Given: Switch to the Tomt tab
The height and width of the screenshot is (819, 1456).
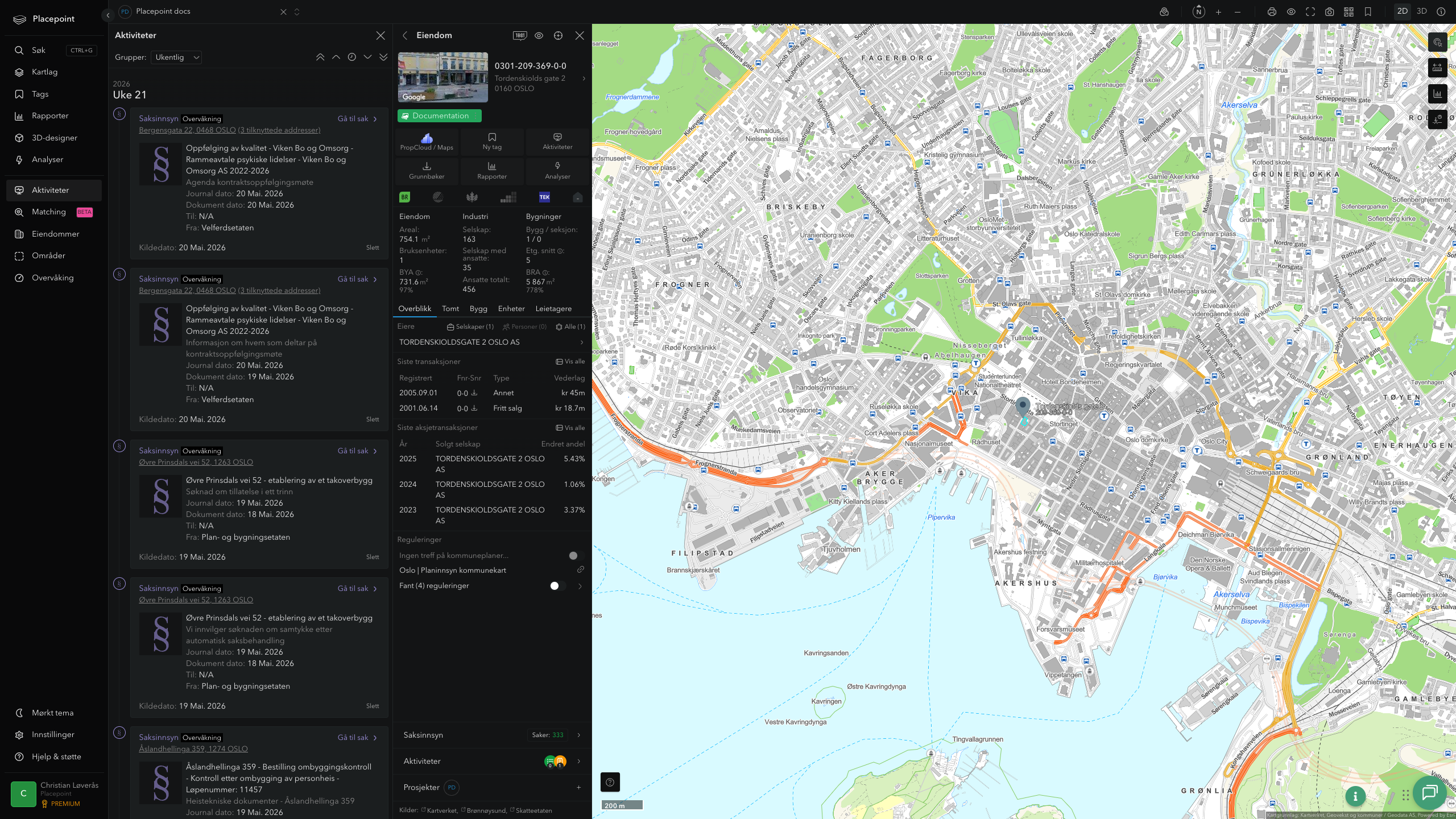Looking at the screenshot, I should (450, 309).
